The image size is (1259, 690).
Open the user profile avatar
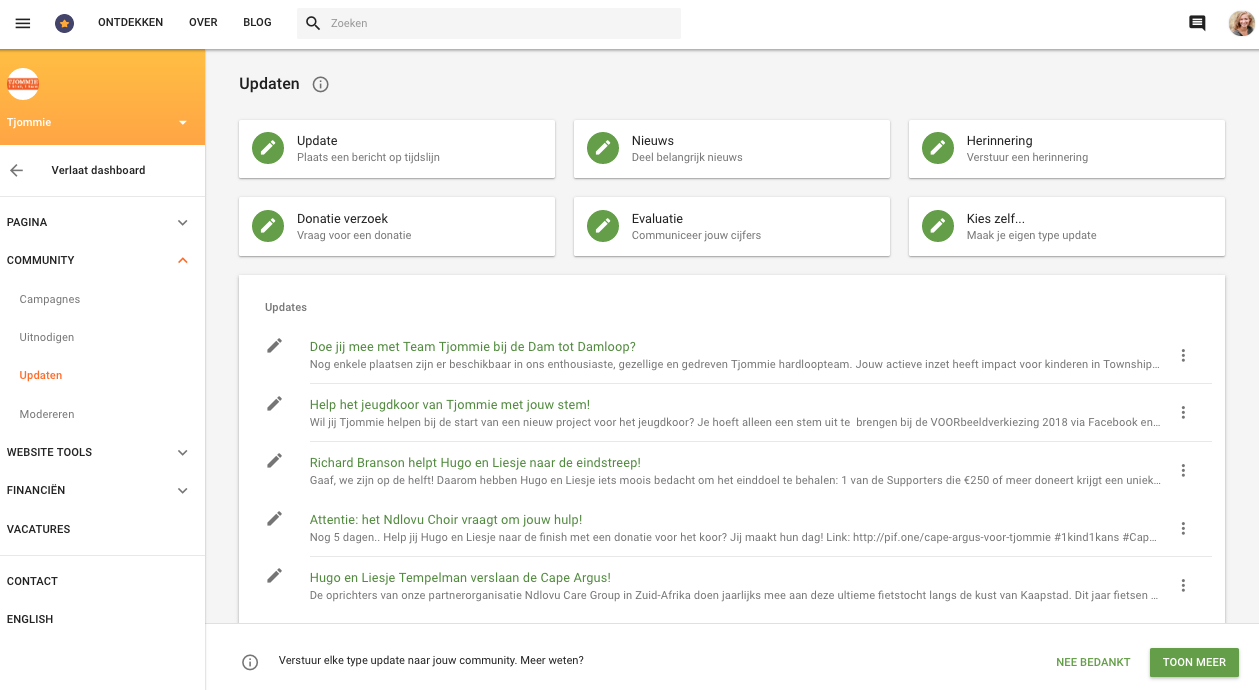coord(1242,23)
